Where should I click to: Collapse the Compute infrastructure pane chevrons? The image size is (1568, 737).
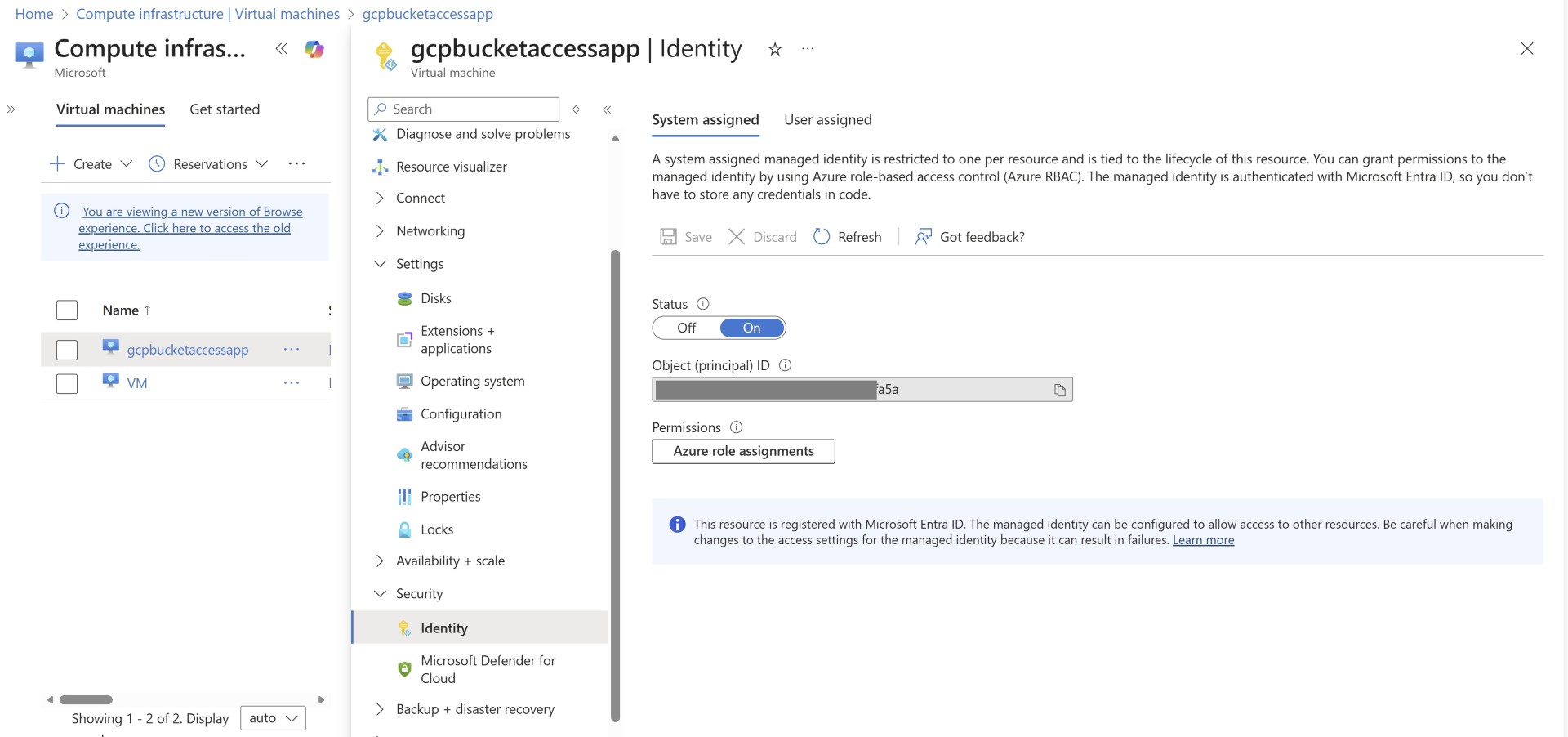coord(281,49)
